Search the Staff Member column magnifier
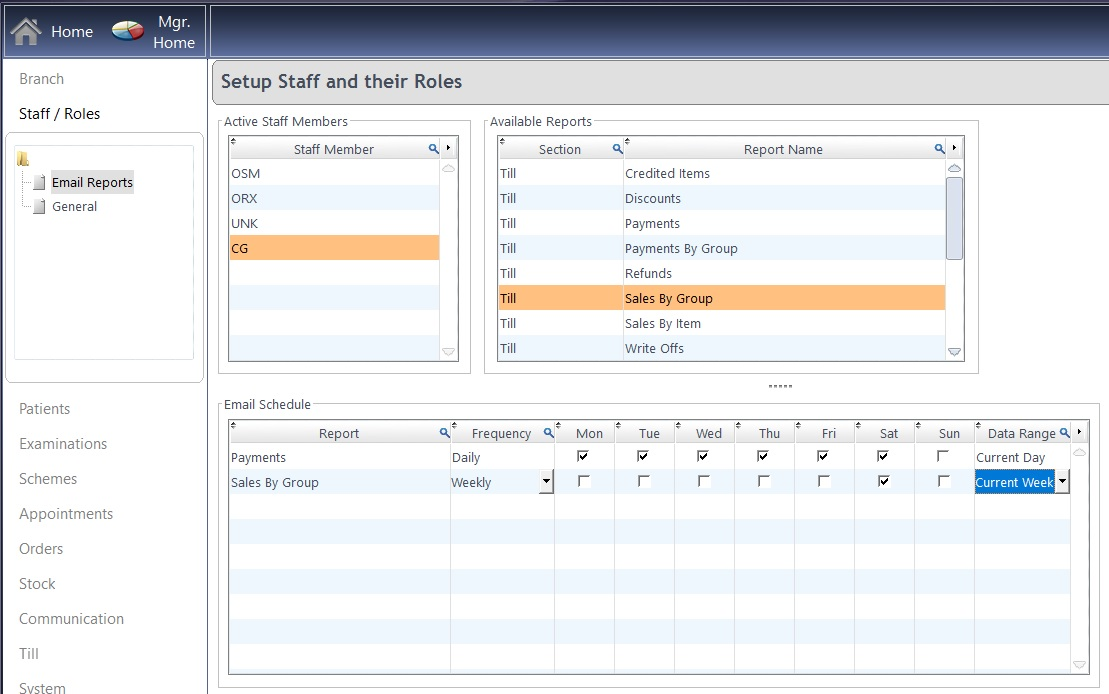 [x=434, y=149]
